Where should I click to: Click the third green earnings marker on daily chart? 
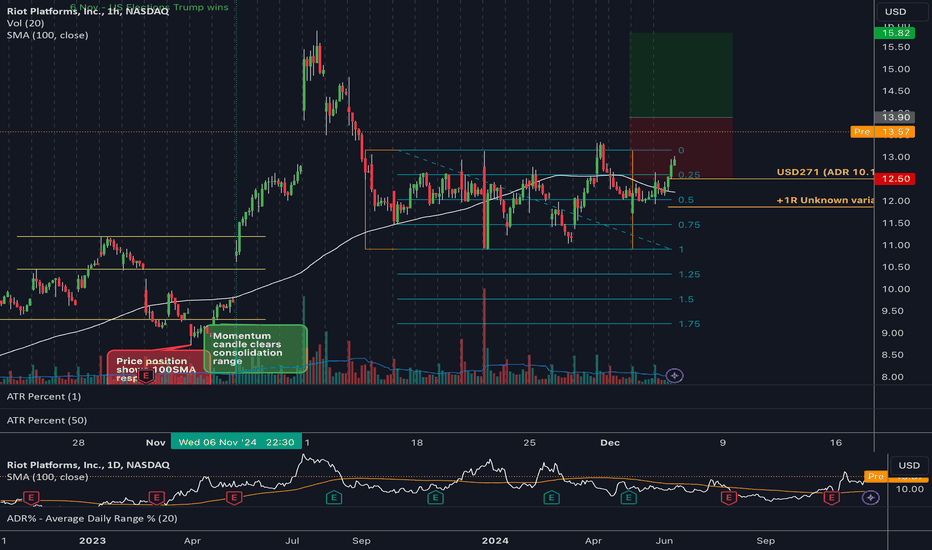[552, 497]
